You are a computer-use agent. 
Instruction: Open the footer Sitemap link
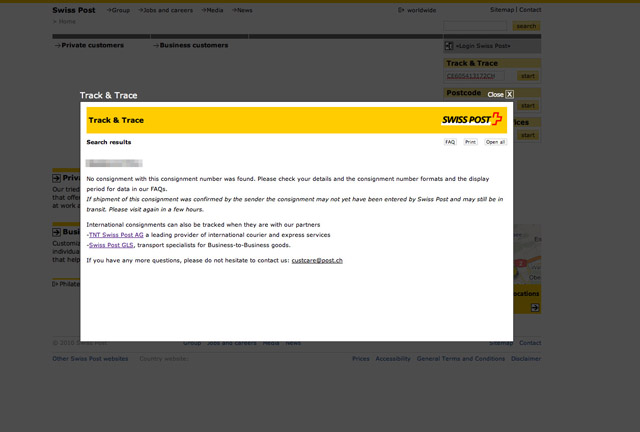click(501, 343)
